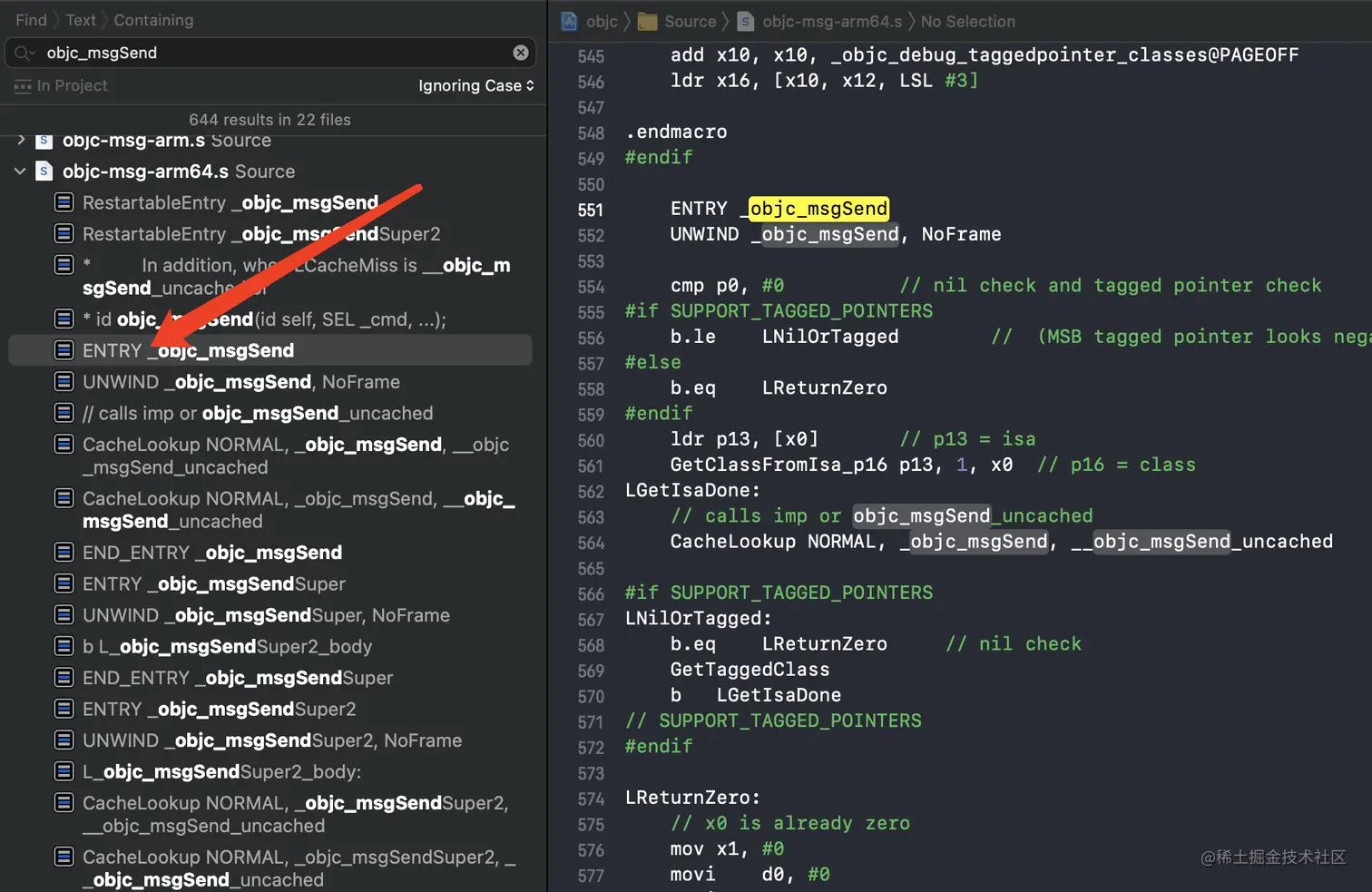Open objc-msg-arm64.s in editor jump bar
This screenshot has width=1372, height=892.
(x=820, y=21)
